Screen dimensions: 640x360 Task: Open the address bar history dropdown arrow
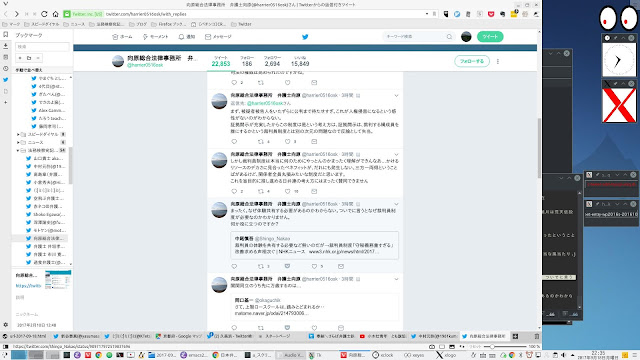[x=427, y=14]
